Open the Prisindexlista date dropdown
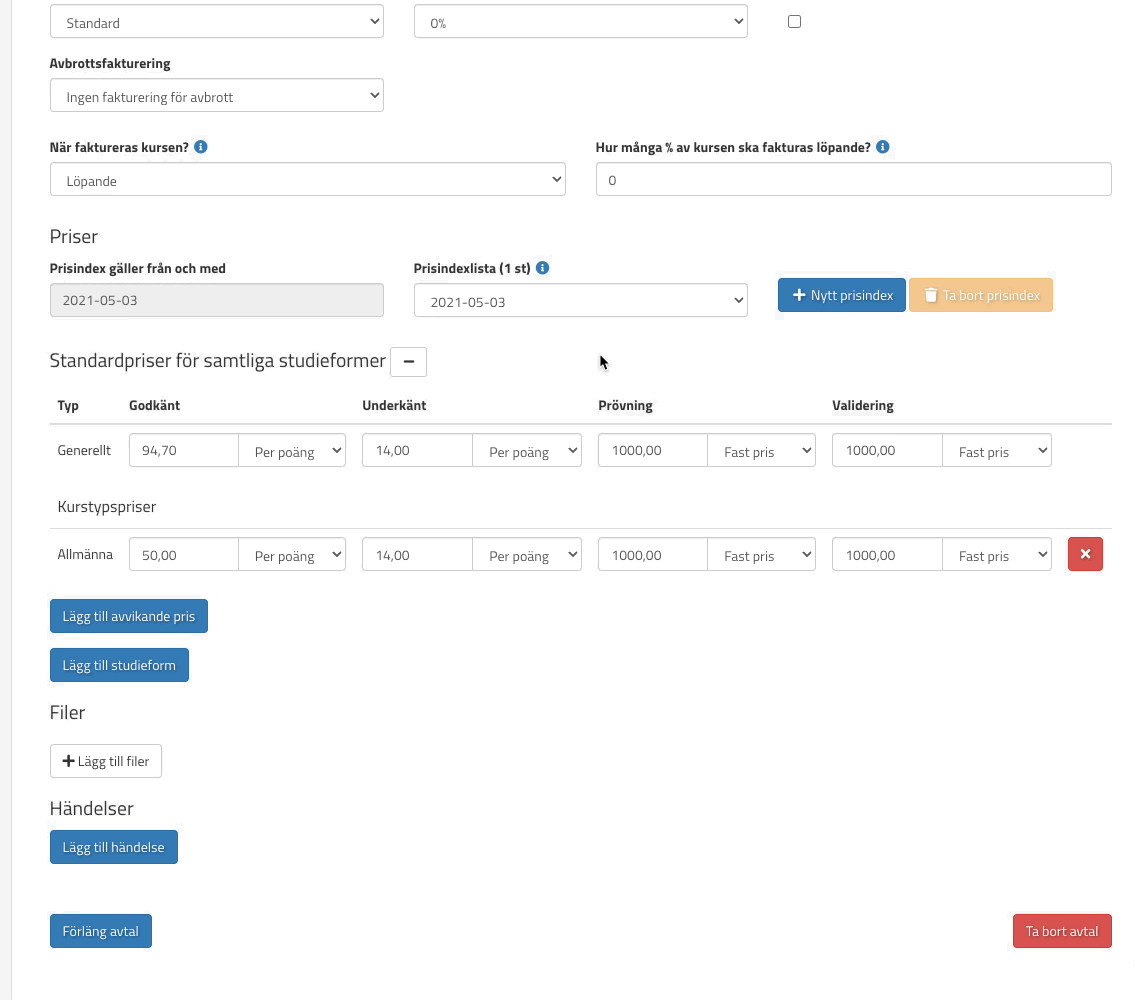This screenshot has width=1148, height=1000. tap(580, 300)
